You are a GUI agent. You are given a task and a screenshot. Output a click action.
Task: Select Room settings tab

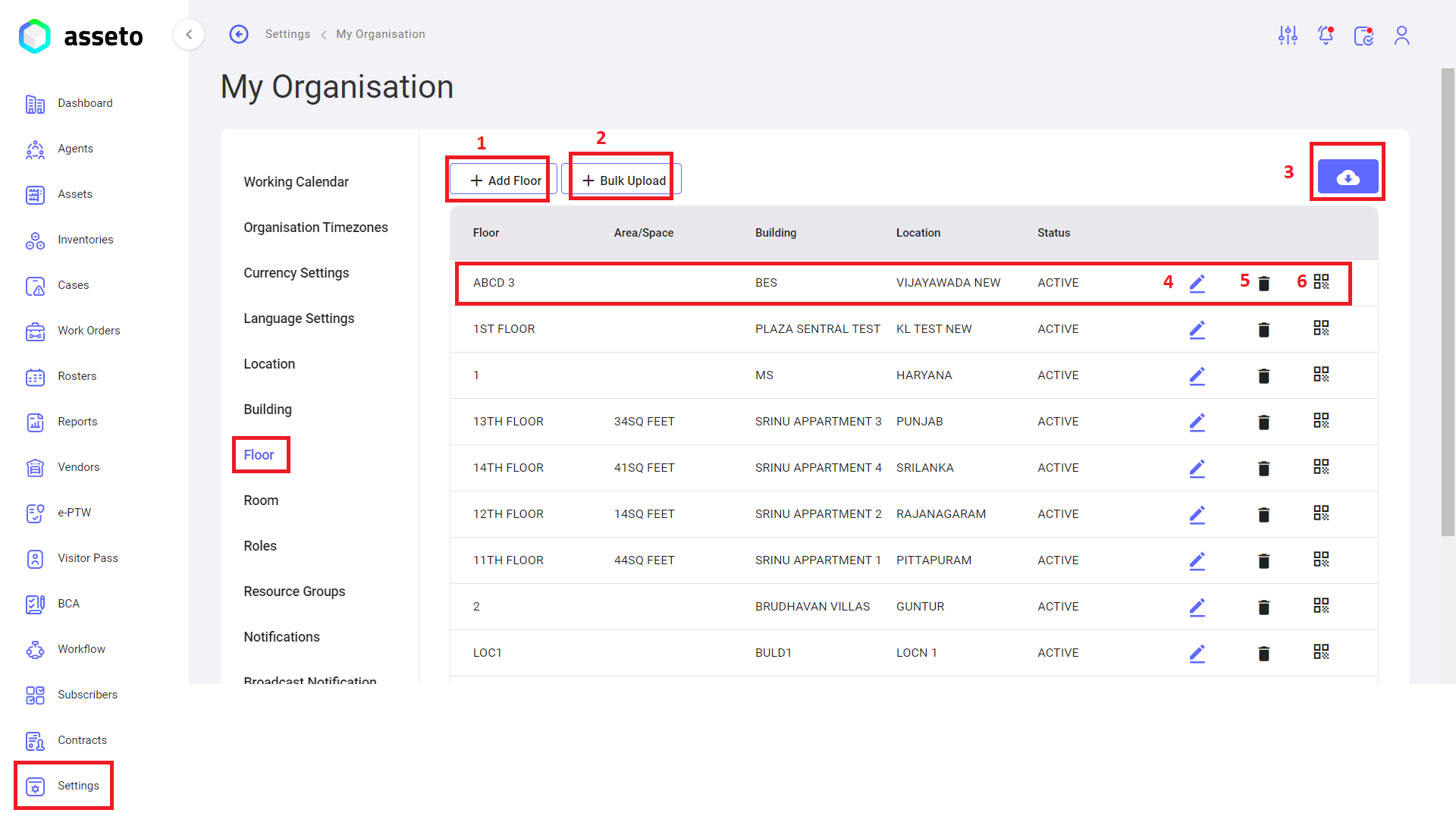261,501
